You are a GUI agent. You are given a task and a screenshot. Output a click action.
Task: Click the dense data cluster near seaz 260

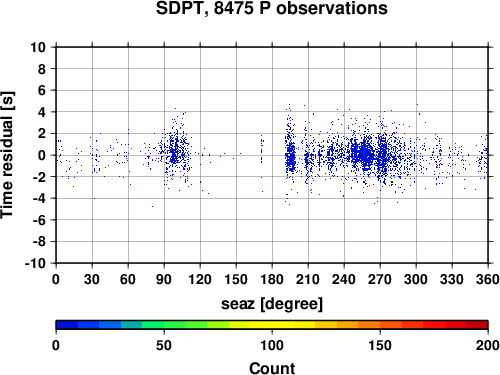366,155
